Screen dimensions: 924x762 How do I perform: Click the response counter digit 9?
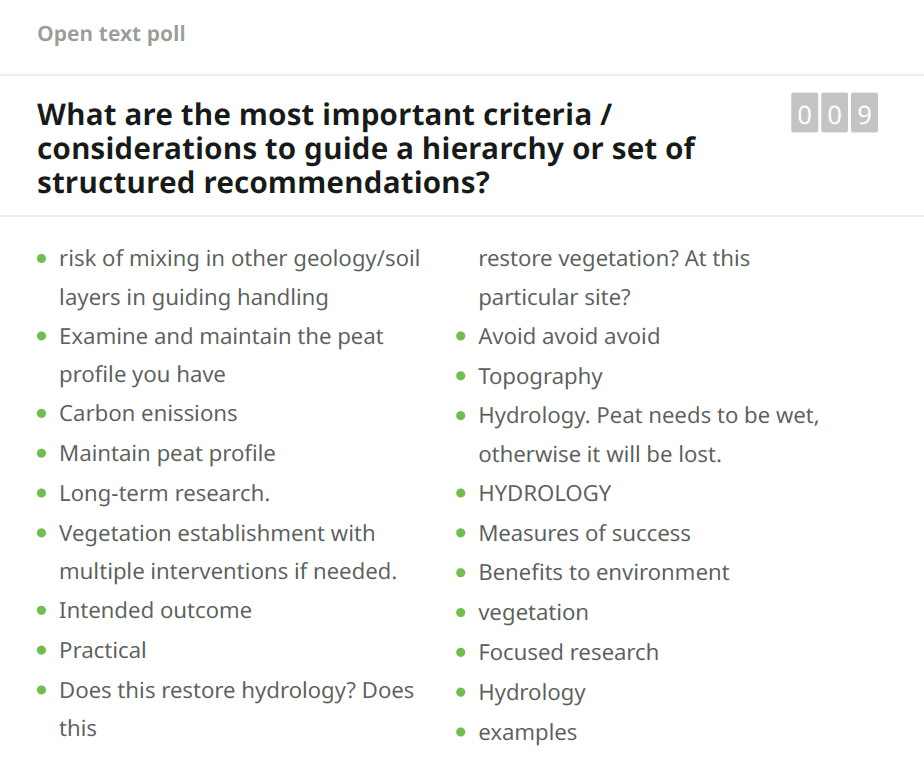[x=864, y=114]
